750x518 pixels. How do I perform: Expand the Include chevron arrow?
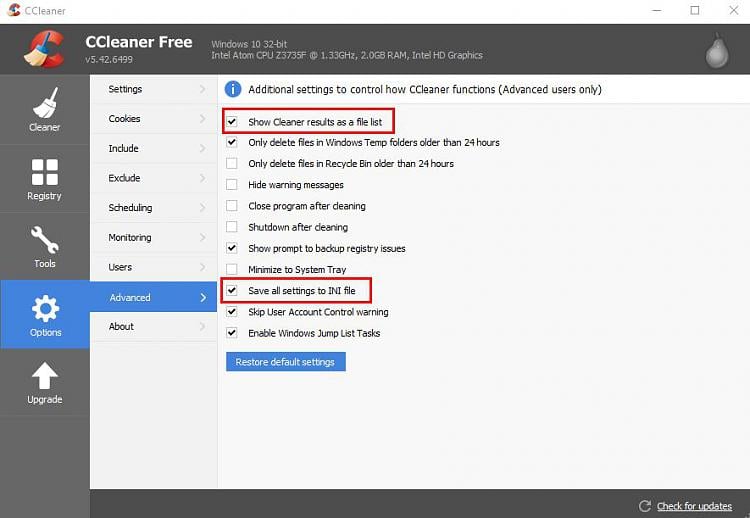[203, 148]
